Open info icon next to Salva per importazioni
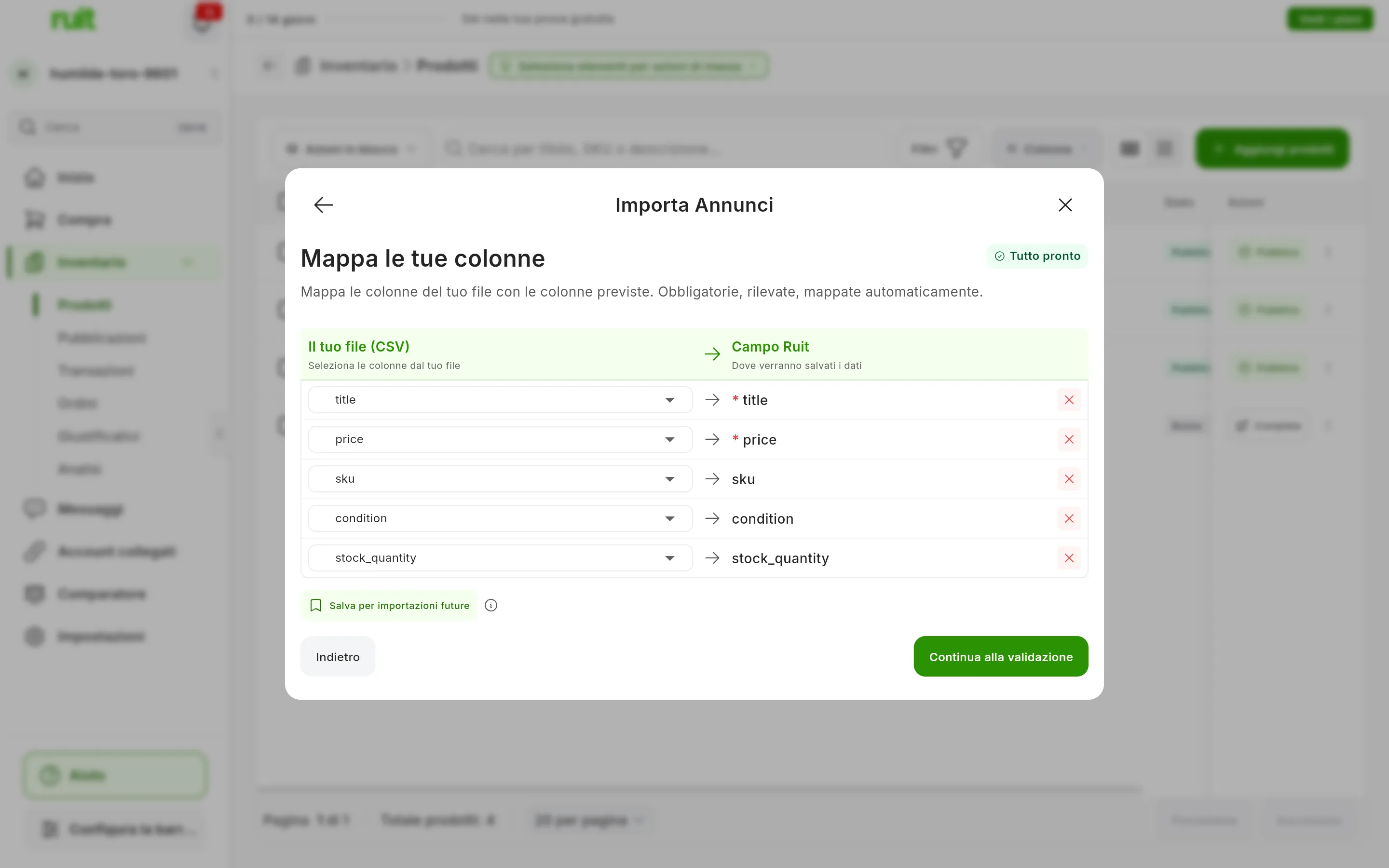The width and height of the screenshot is (1389, 868). (491, 605)
